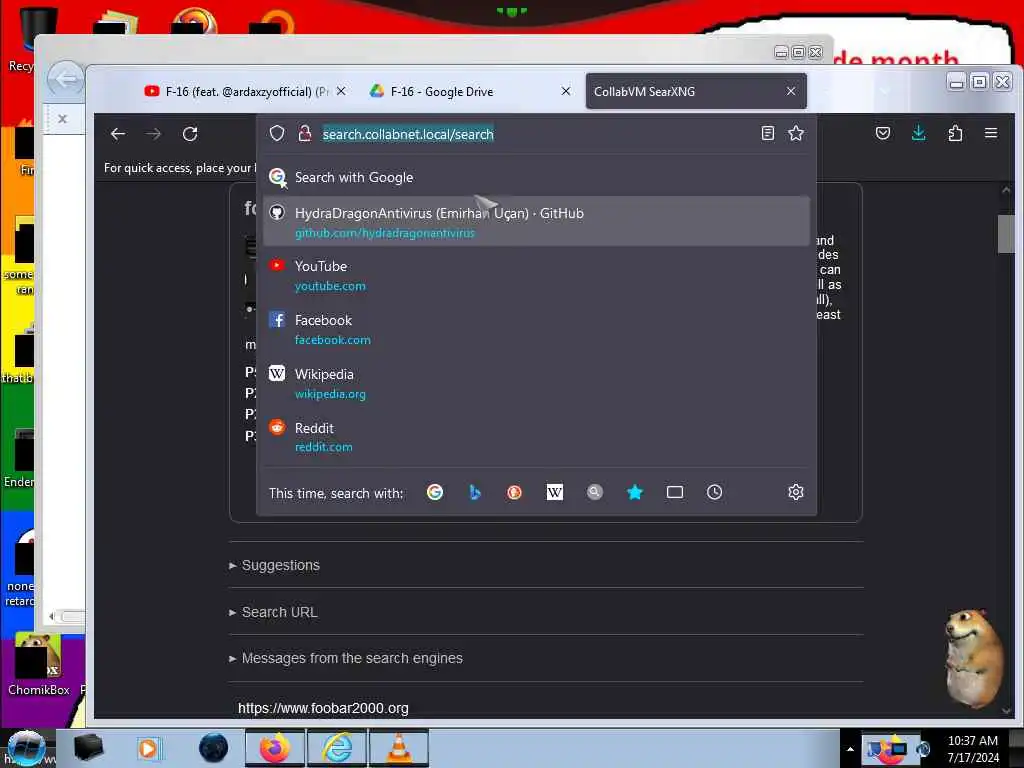This screenshot has height=768, width=1024.
Task: Choose the Search with Google suggestion
Action: click(x=536, y=177)
